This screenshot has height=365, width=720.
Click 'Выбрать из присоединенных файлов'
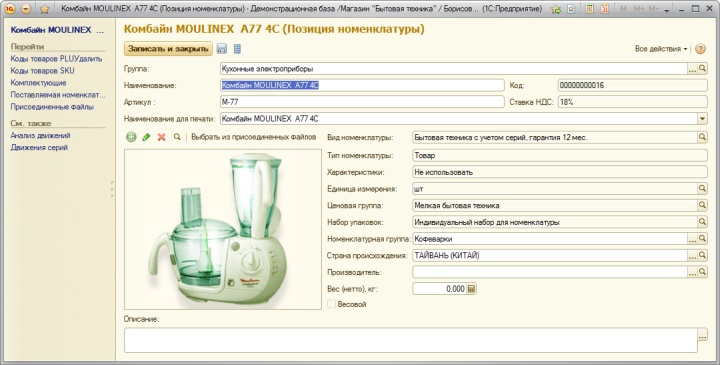253,137
